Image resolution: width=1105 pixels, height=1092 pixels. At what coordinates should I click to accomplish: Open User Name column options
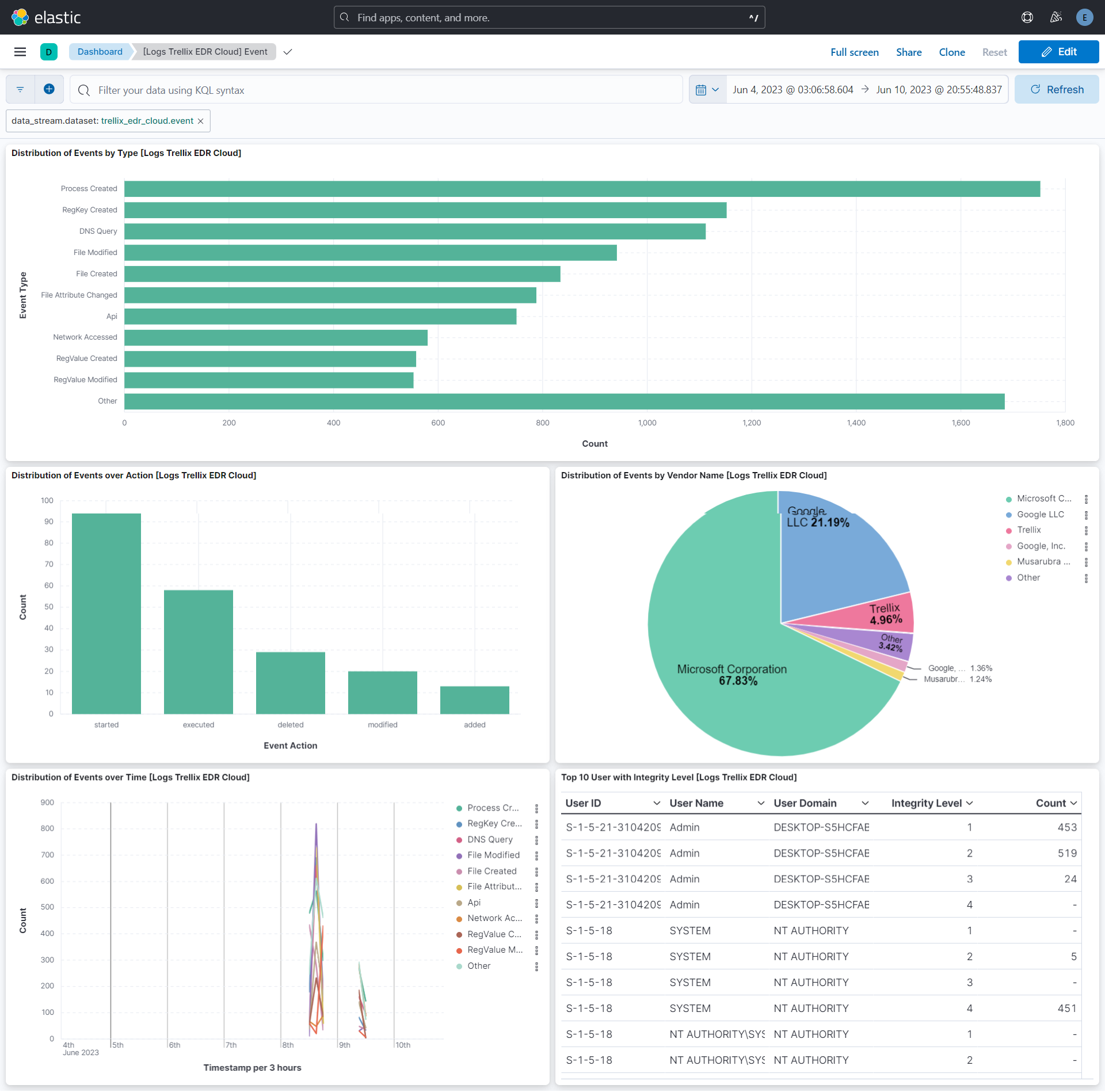pyautogui.click(x=761, y=804)
